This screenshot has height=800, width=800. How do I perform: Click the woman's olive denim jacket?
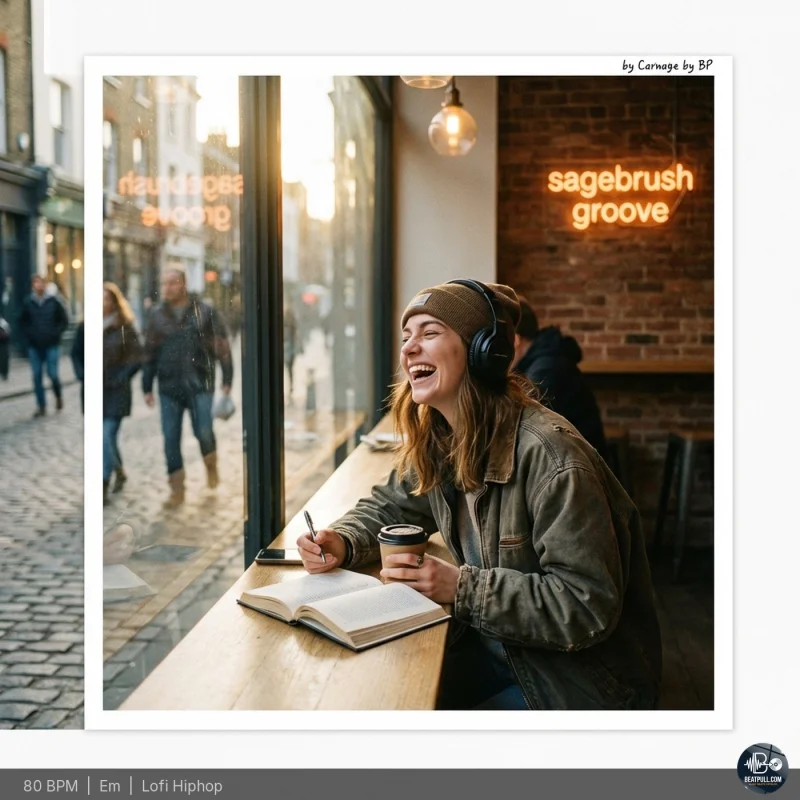[x=560, y=560]
